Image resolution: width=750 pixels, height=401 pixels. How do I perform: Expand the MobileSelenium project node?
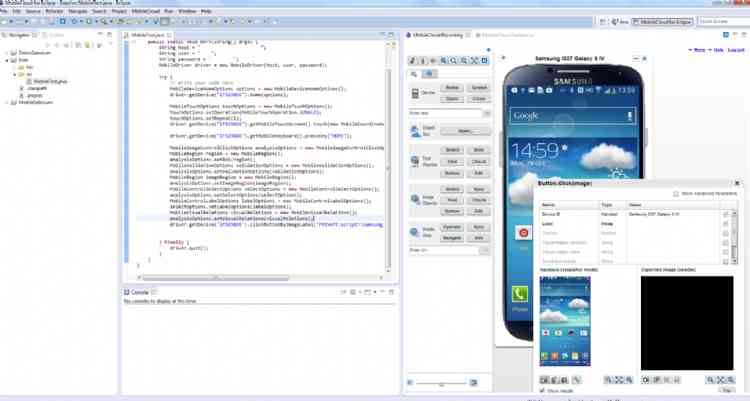(8, 102)
